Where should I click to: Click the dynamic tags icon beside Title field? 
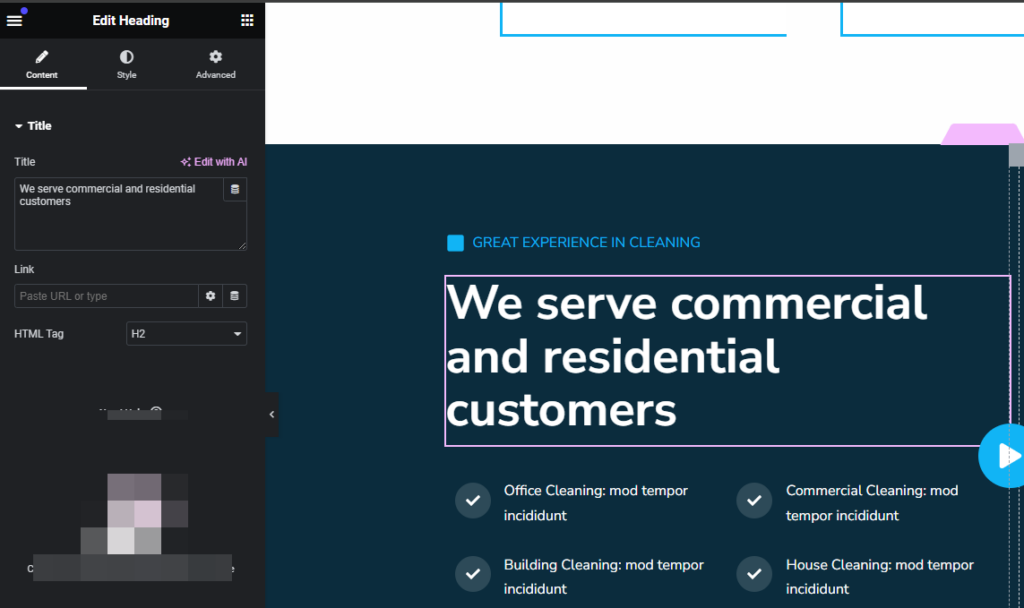coord(235,189)
